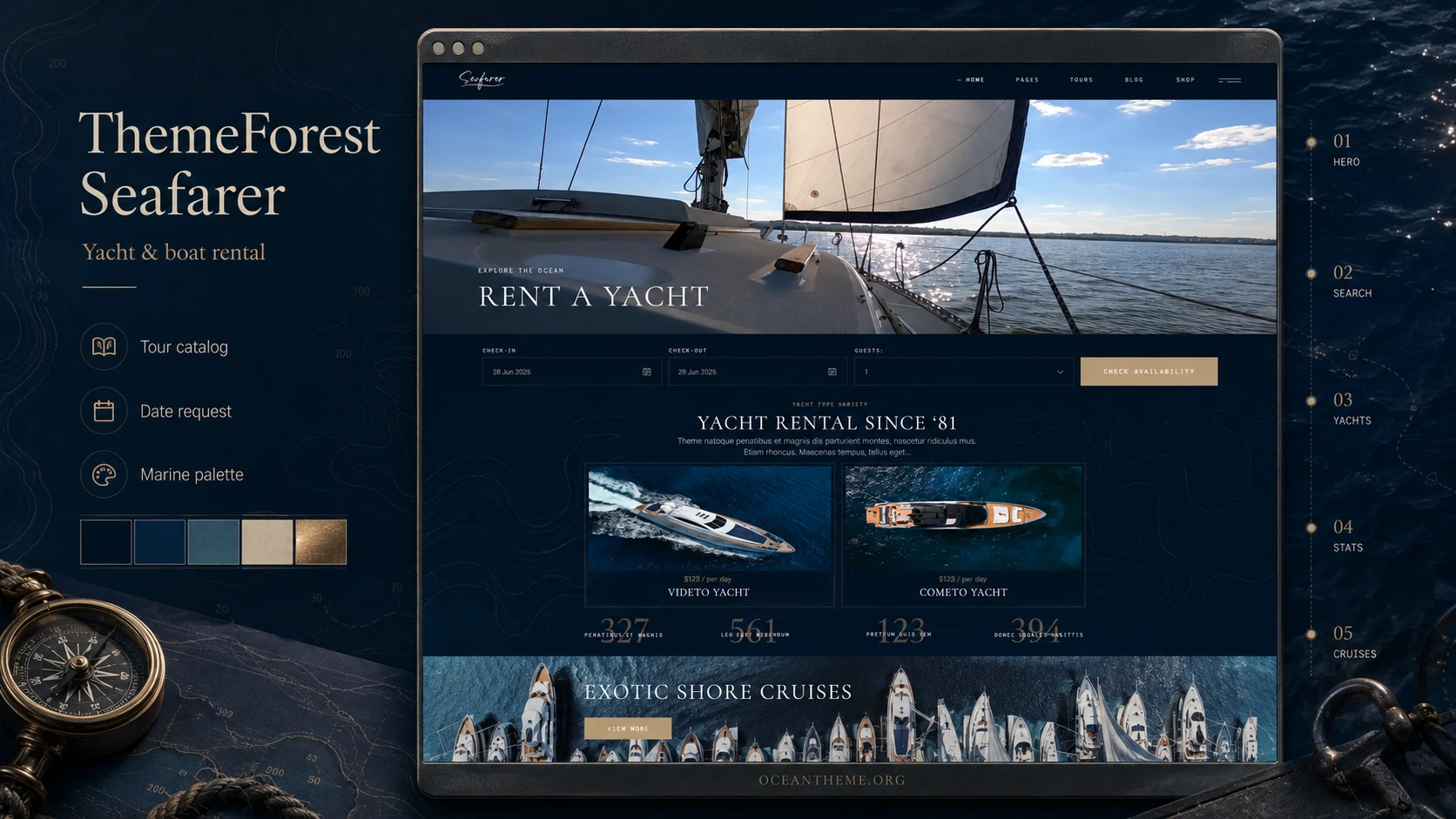Select the check-in date field 28 Jun 2025
Viewport: 1456px width, 819px height.
[571, 372]
